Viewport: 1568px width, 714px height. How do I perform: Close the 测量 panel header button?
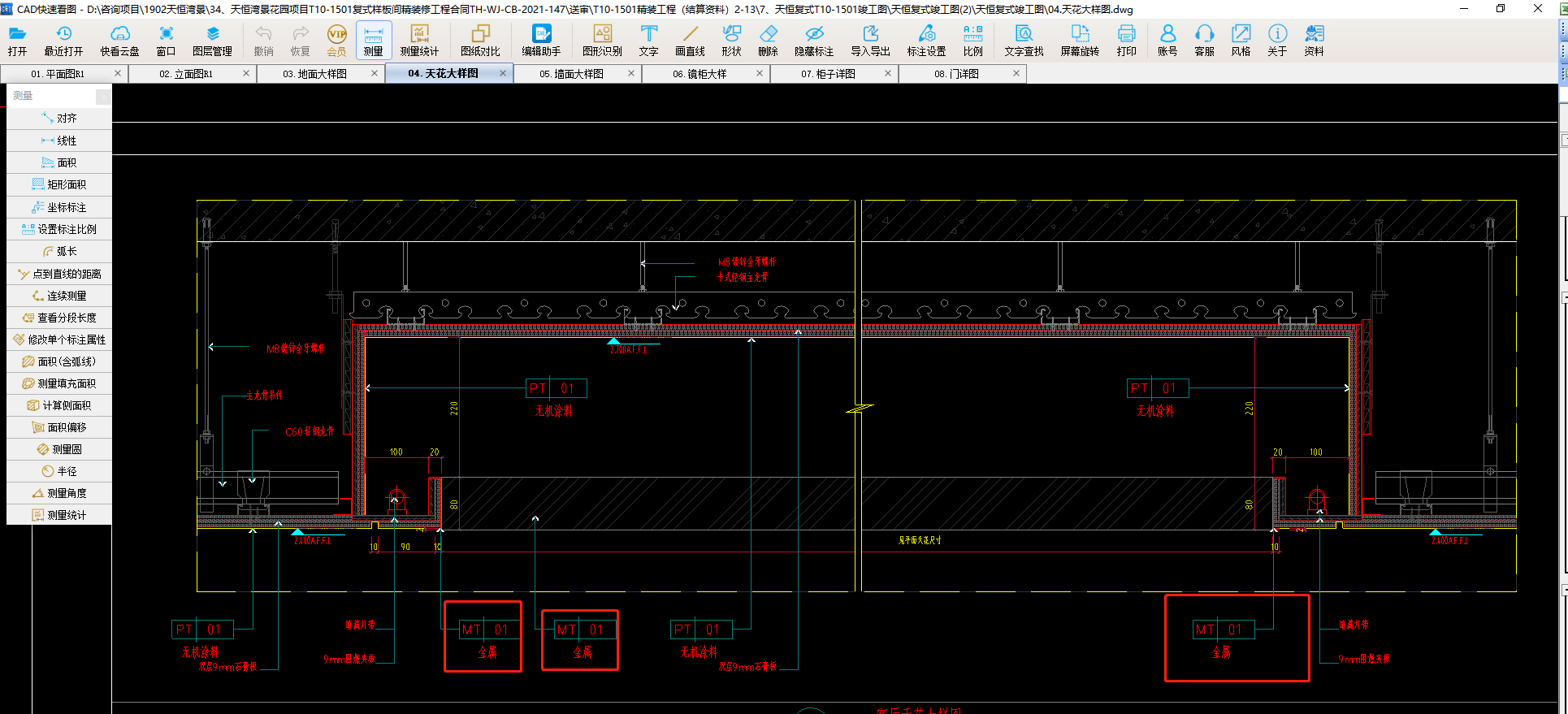(103, 97)
